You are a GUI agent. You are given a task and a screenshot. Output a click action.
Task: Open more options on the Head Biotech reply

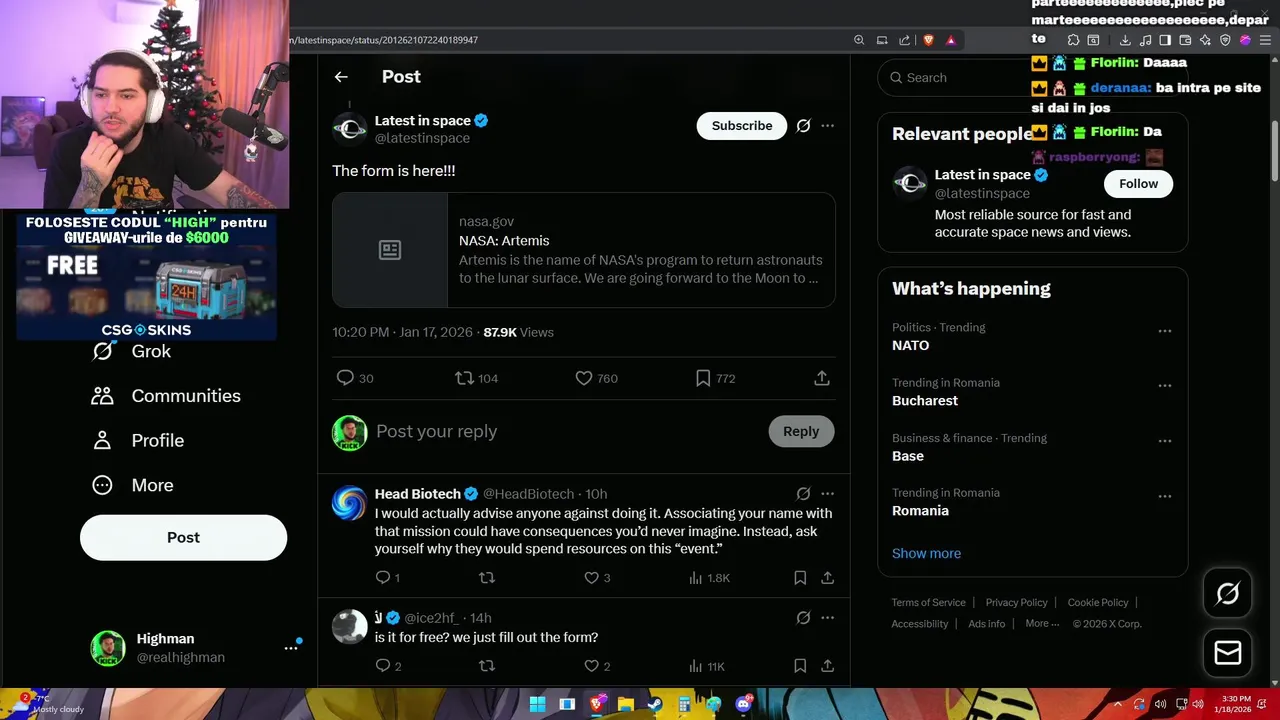(x=827, y=494)
